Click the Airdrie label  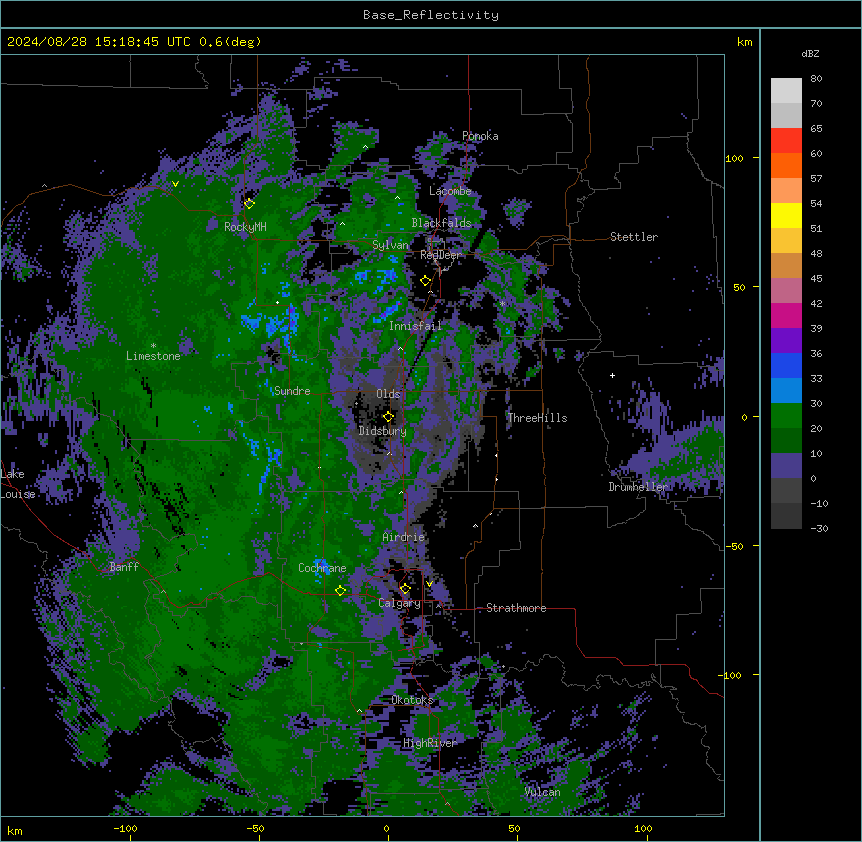coord(403,537)
